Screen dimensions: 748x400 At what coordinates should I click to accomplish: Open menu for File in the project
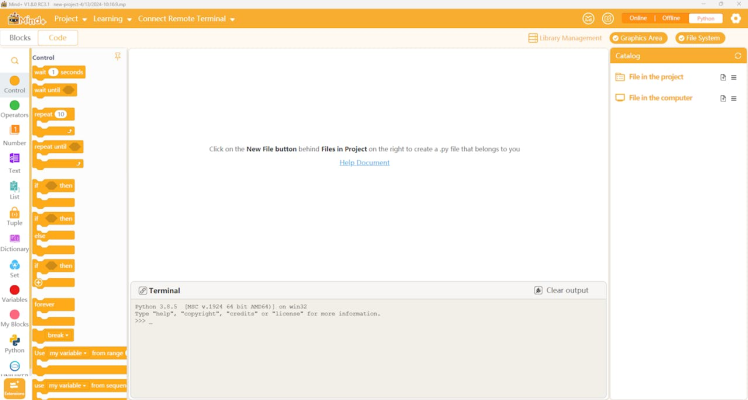tap(734, 77)
